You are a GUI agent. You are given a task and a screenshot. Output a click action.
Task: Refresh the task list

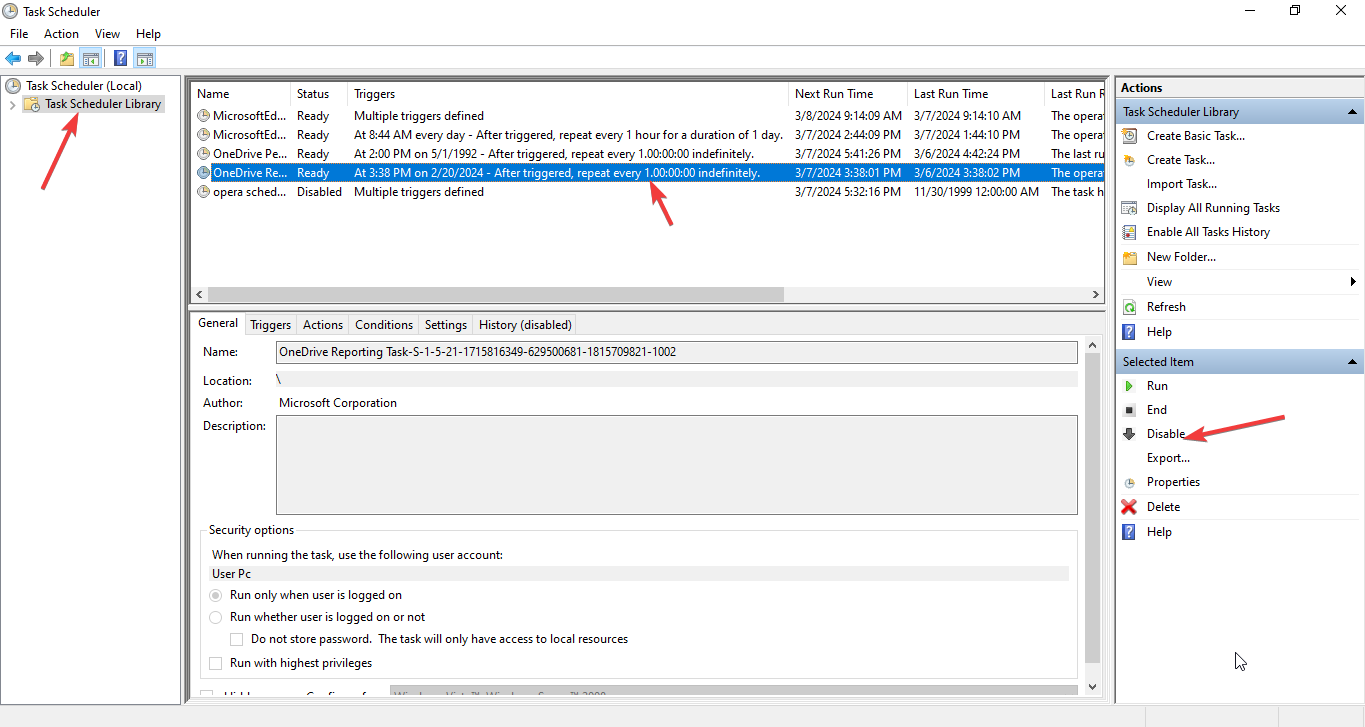[x=1167, y=306]
